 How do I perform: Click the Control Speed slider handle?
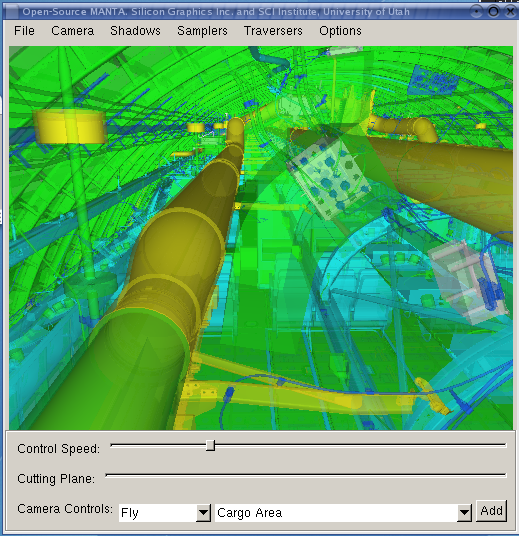pyautogui.click(x=211, y=445)
